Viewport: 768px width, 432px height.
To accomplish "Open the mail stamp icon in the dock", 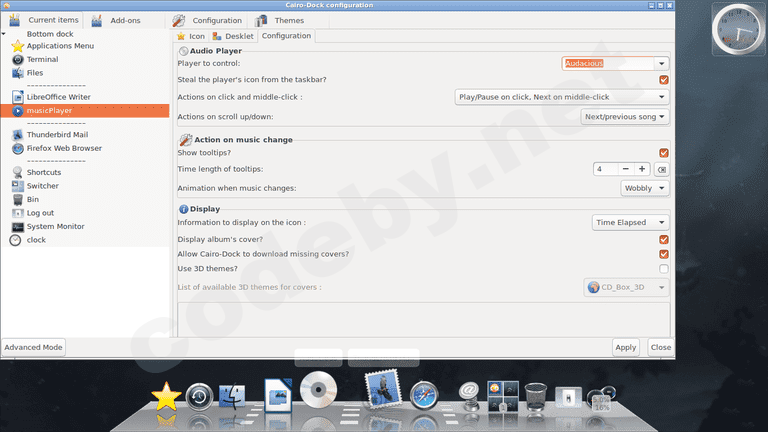I will (x=383, y=389).
